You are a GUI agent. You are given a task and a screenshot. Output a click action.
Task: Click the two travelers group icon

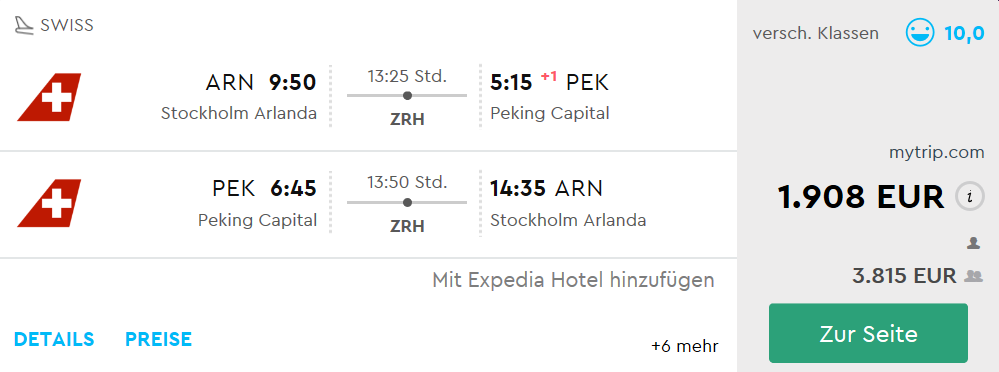(974, 276)
